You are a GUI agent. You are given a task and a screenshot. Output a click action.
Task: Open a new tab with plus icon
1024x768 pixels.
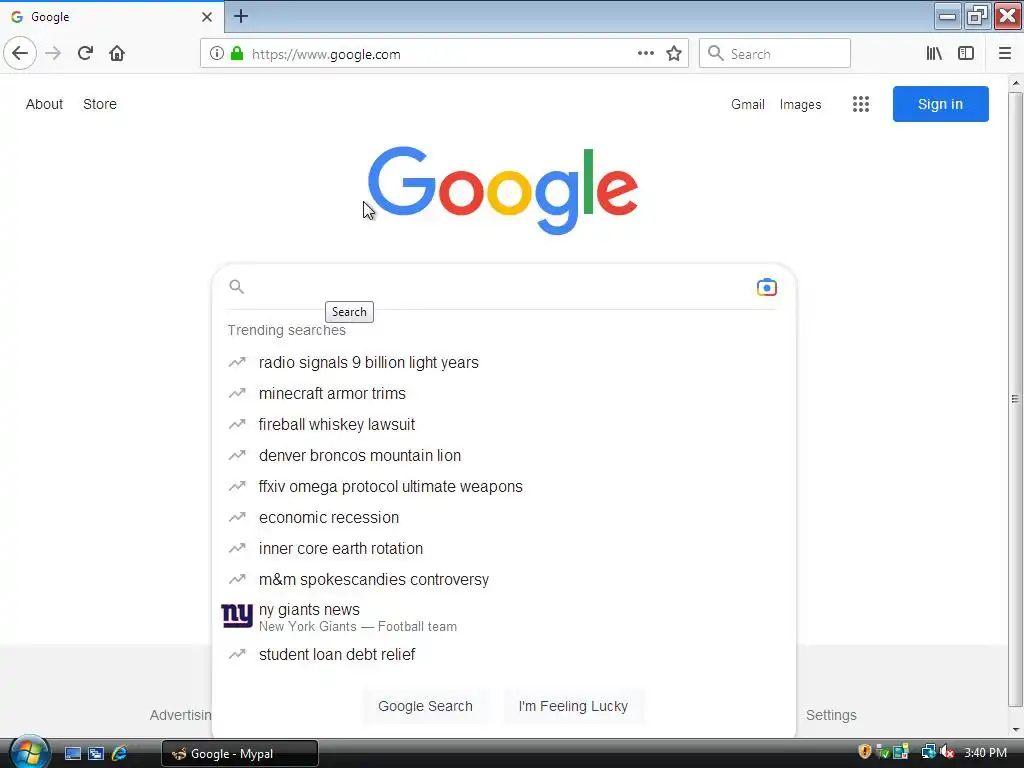tap(241, 16)
